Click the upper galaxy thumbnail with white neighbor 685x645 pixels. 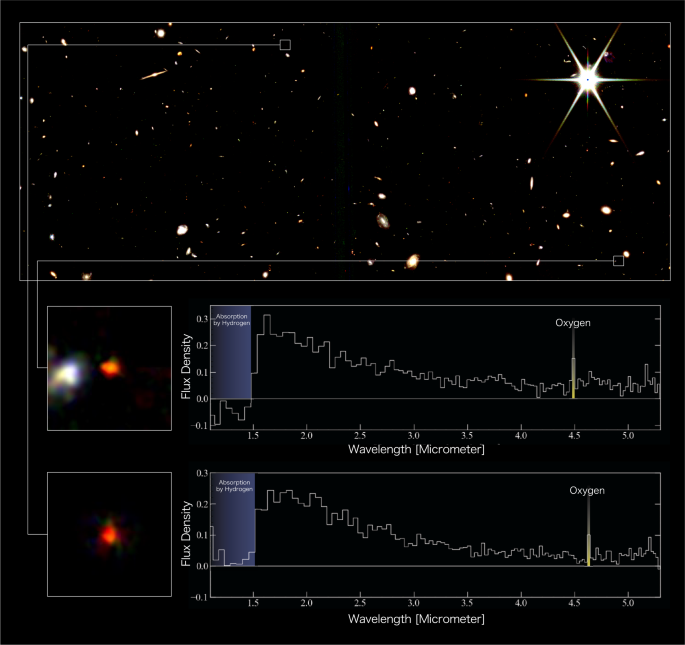pyautogui.click(x=109, y=368)
